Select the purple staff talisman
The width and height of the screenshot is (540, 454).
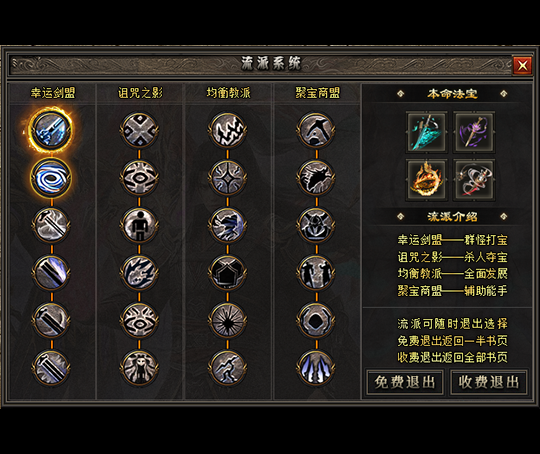tap(474, 132)
